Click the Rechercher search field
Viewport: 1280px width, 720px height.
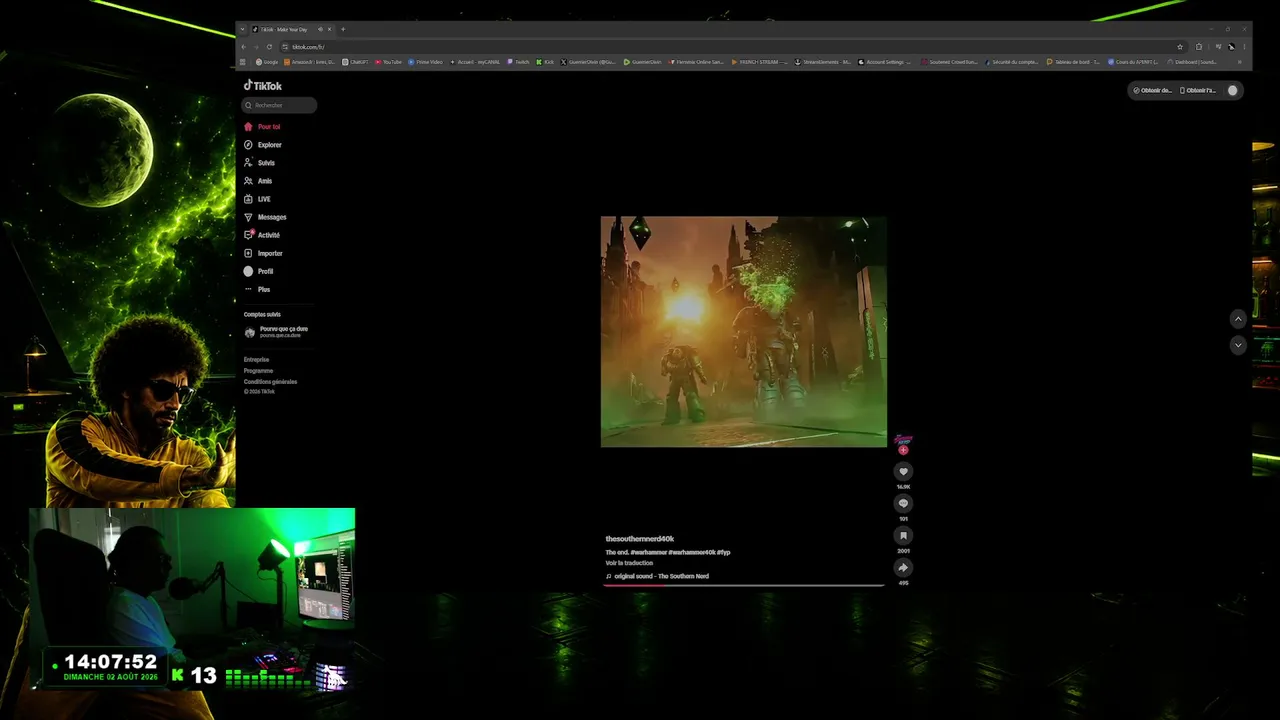(x=280, y=105)
